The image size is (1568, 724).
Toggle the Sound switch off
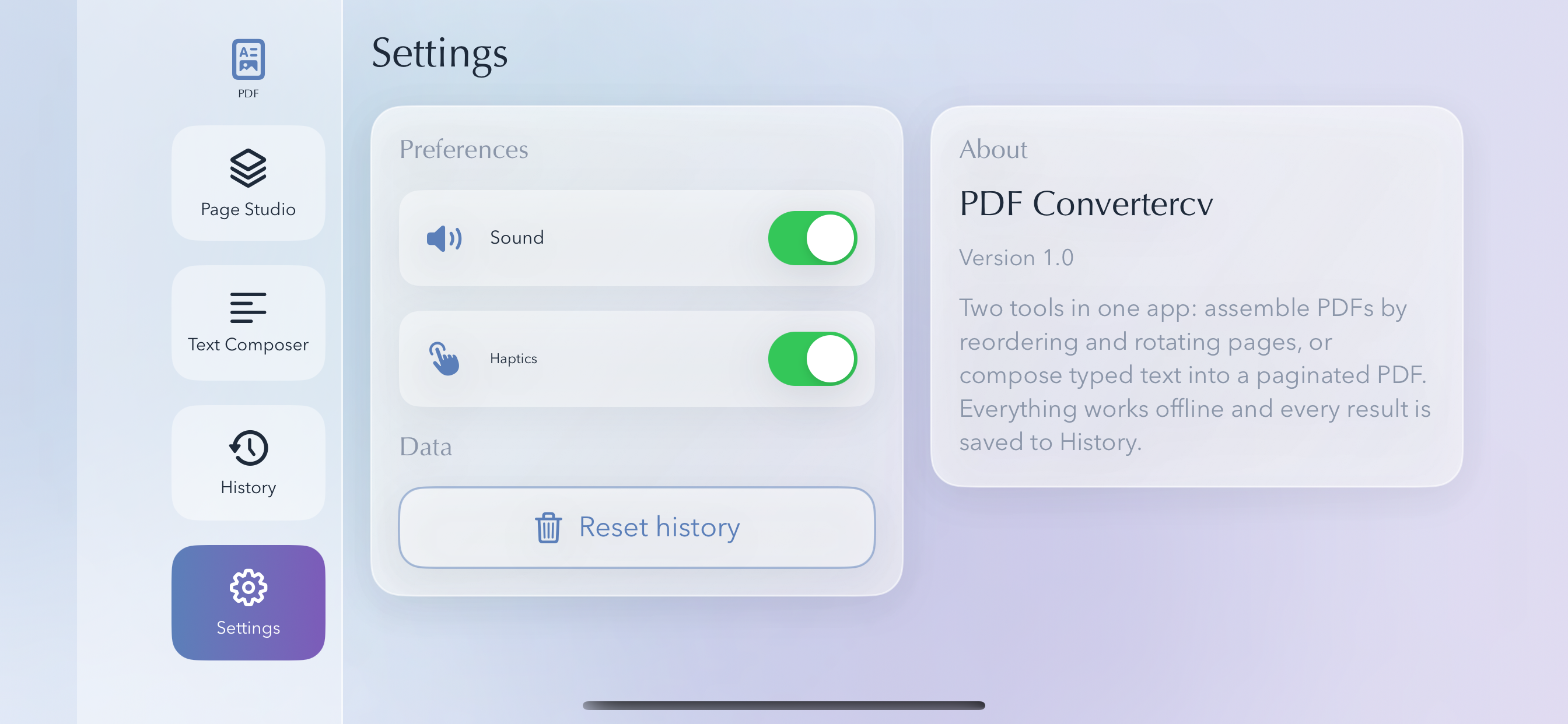[x=813, y=238]
